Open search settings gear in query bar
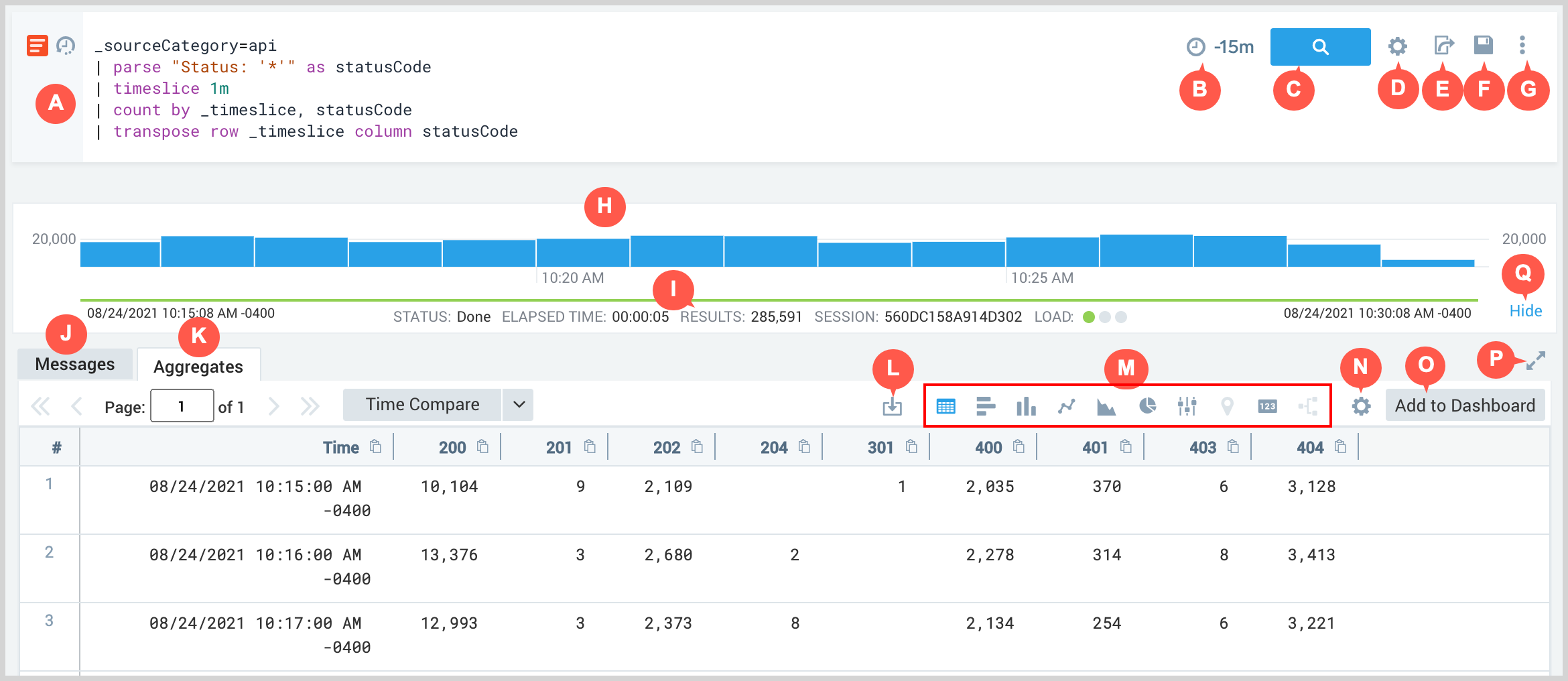The height and width of the screenshot is (681, 1568). [x=1397, y=46]
